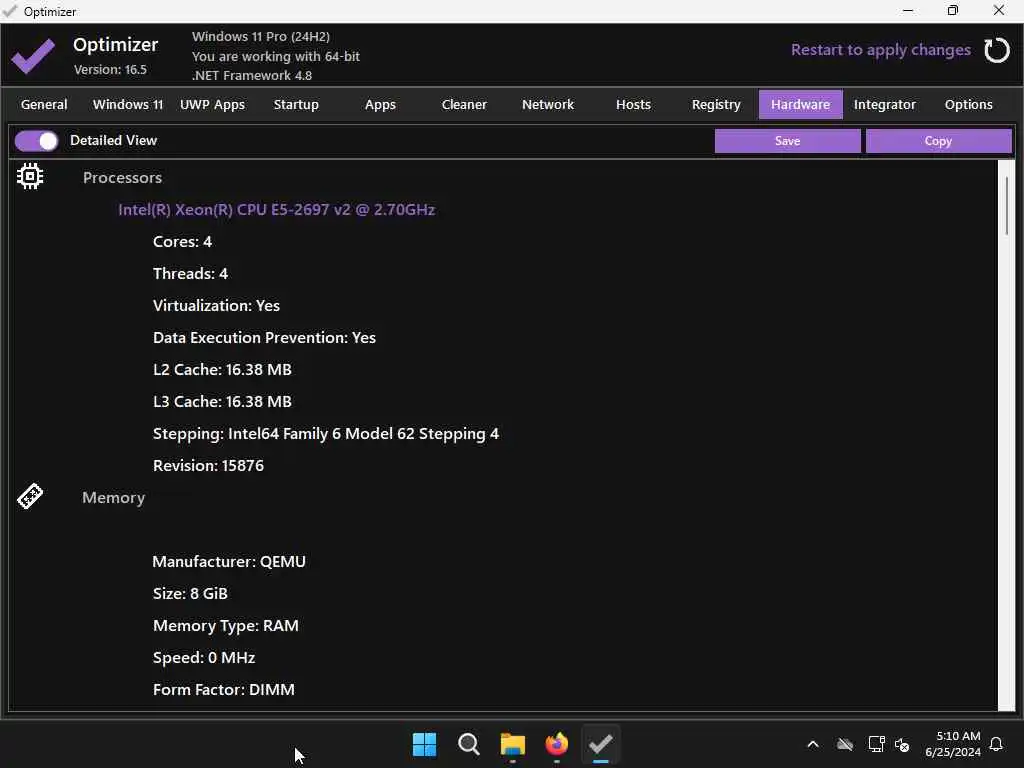Open File Explorer from taskbar
1024x768 pixels.
pyautogui.click(x=513, y=744)
